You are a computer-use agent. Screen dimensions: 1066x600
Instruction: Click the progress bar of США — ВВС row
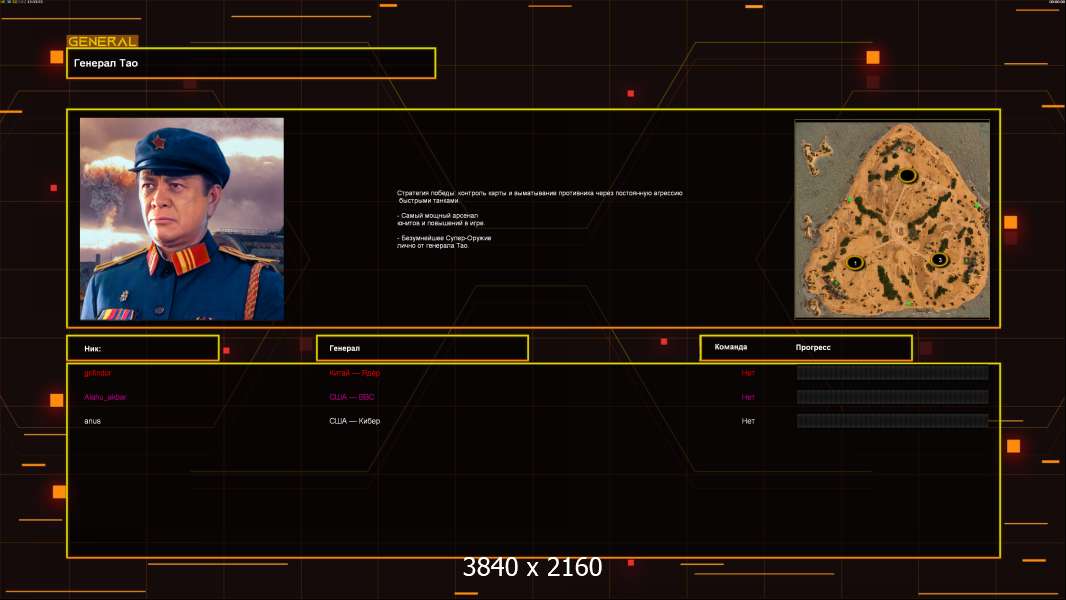tap(893, 397)
